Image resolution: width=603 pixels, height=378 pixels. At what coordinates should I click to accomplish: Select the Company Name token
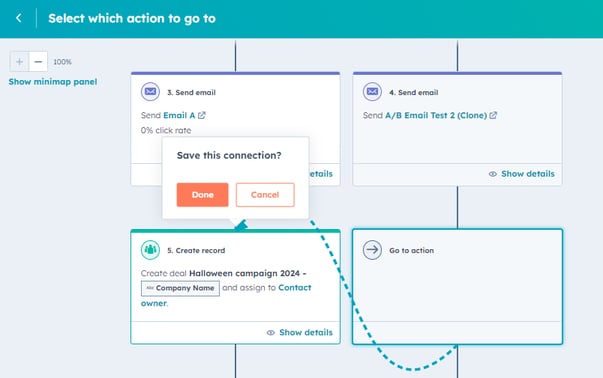[x=180, y=288]
